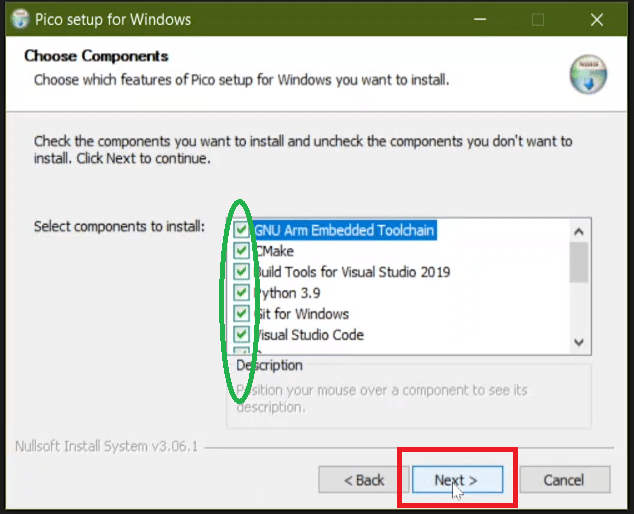Click the component list scroll up arrow
Screen dimensions: 634x514
579,232
